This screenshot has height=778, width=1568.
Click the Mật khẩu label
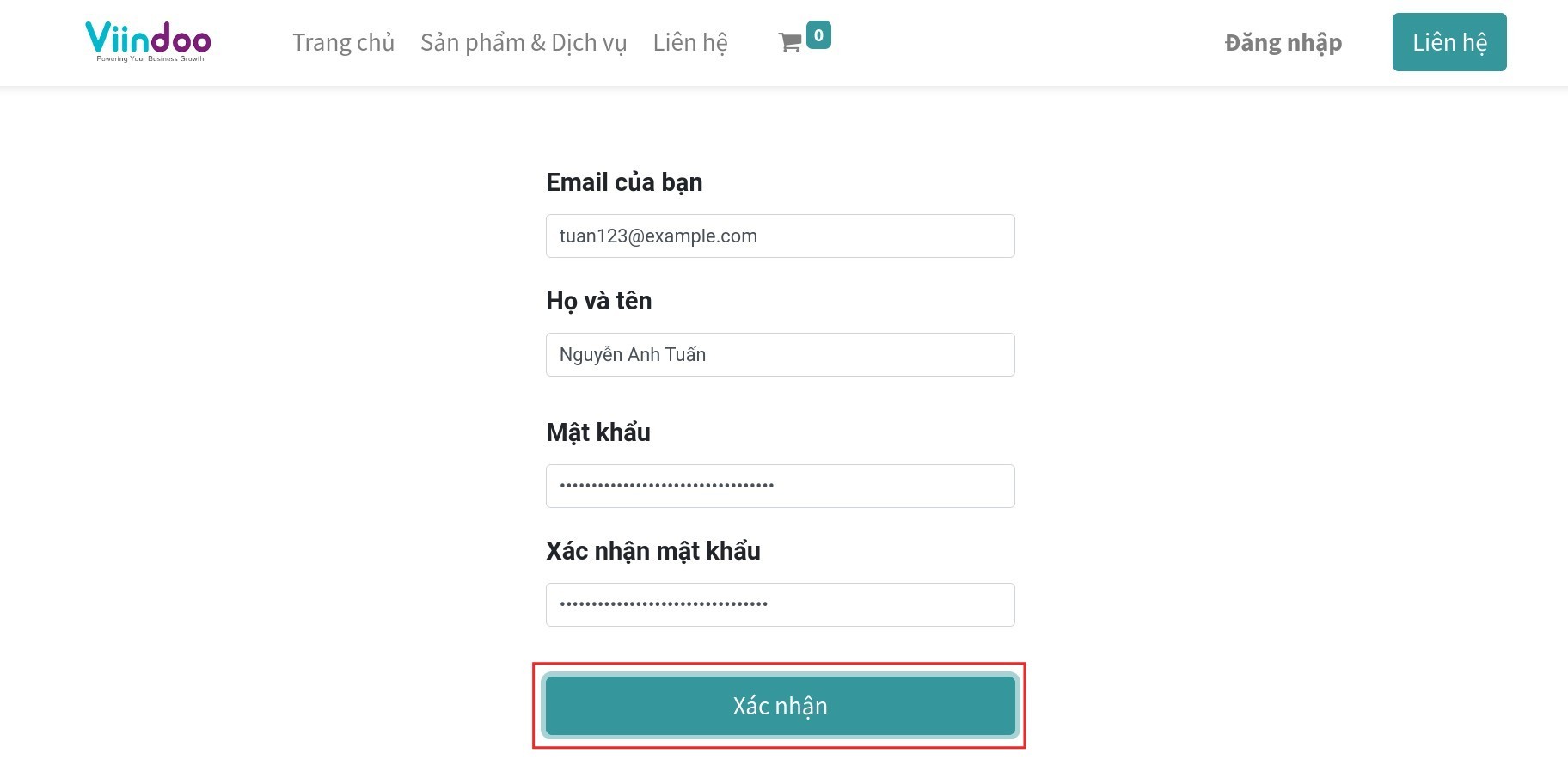click(x=597, y=432)
